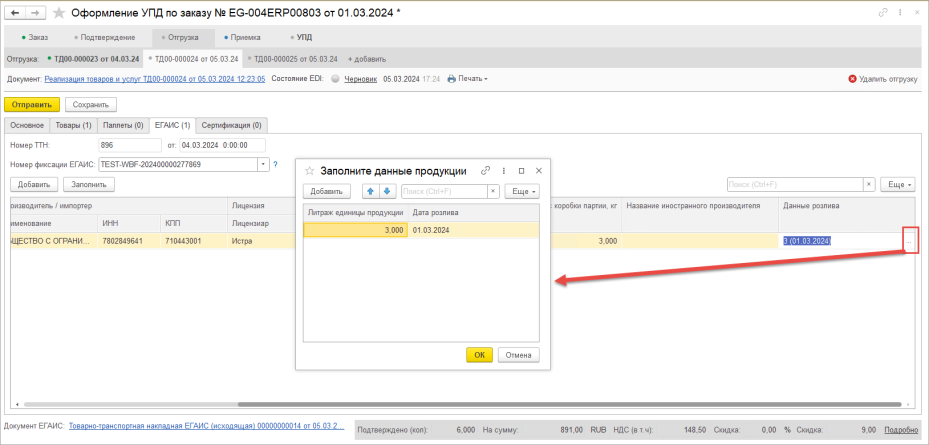Confirm the dialog with the 'ОК' button
Viewport: 929px width, 445px height.
click(x=479, y=355)
